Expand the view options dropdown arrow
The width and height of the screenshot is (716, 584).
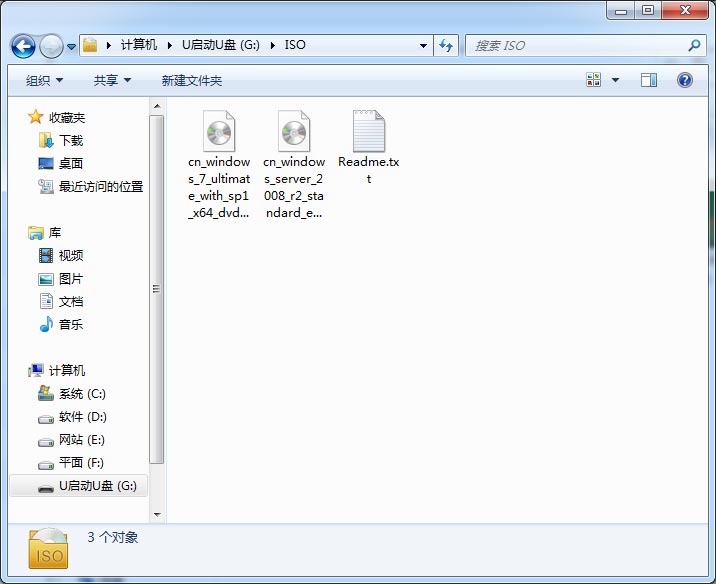(x=615, y=80)
